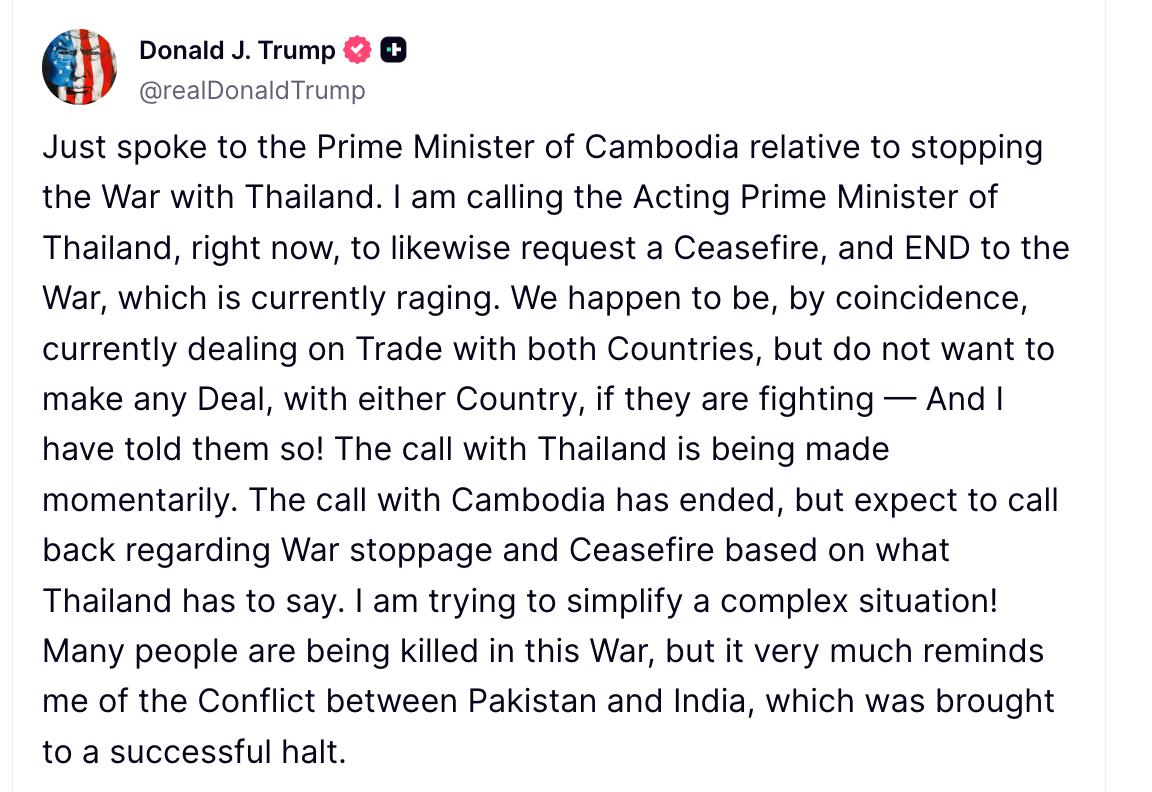Open the Donald J. Trump display name
Viewport: 1152px width, 792px height.
237,50
